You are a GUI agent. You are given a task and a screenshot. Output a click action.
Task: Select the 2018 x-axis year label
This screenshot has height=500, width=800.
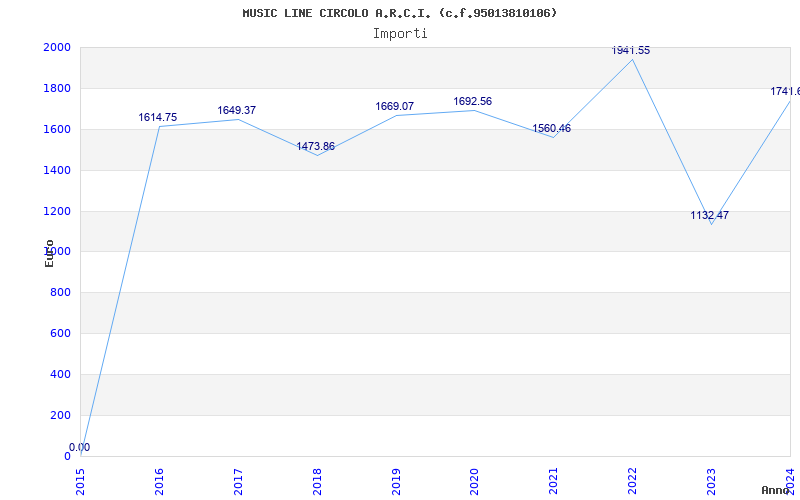pos(317,482)
